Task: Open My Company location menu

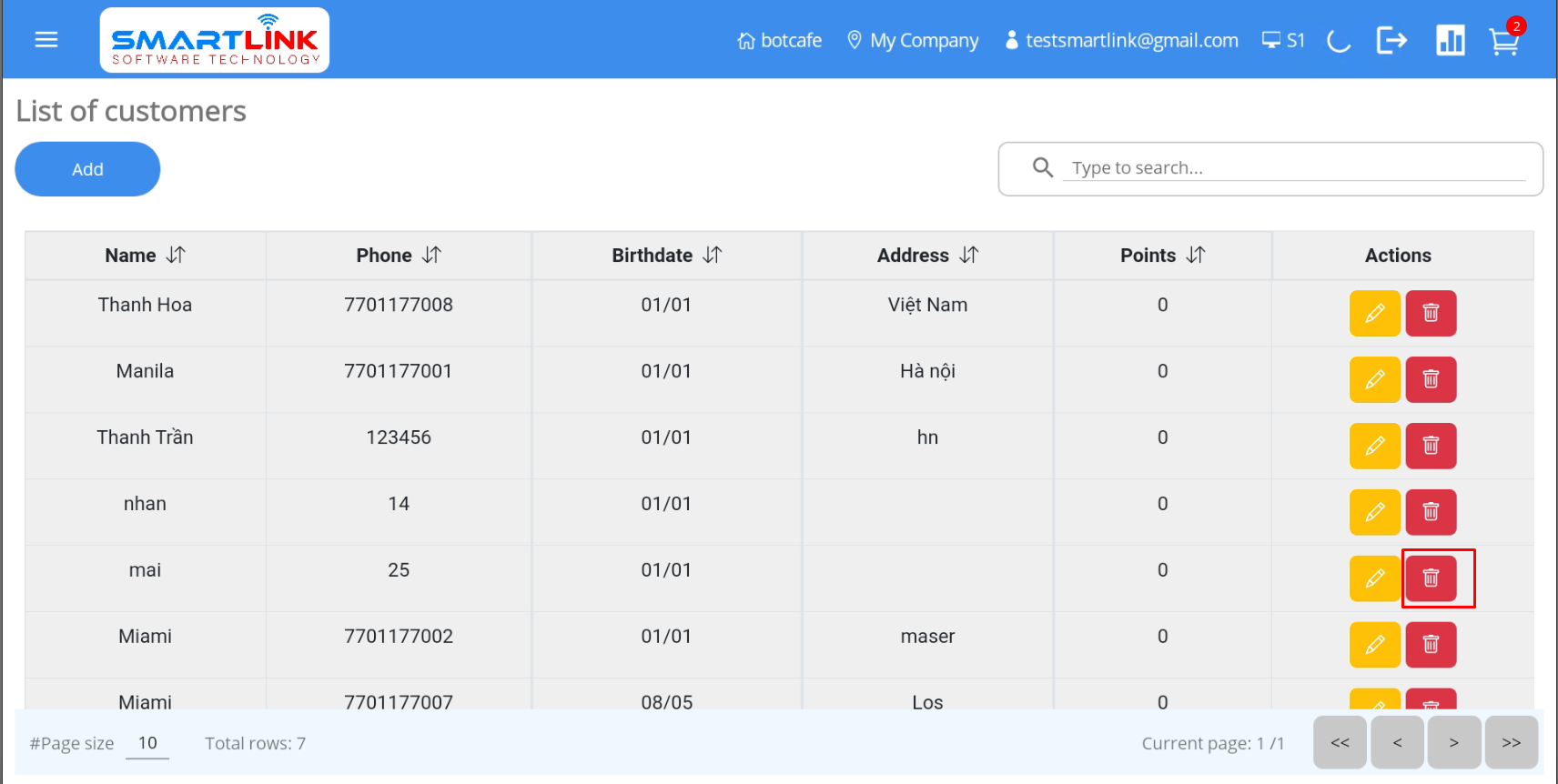Action: tap(913, 41)
